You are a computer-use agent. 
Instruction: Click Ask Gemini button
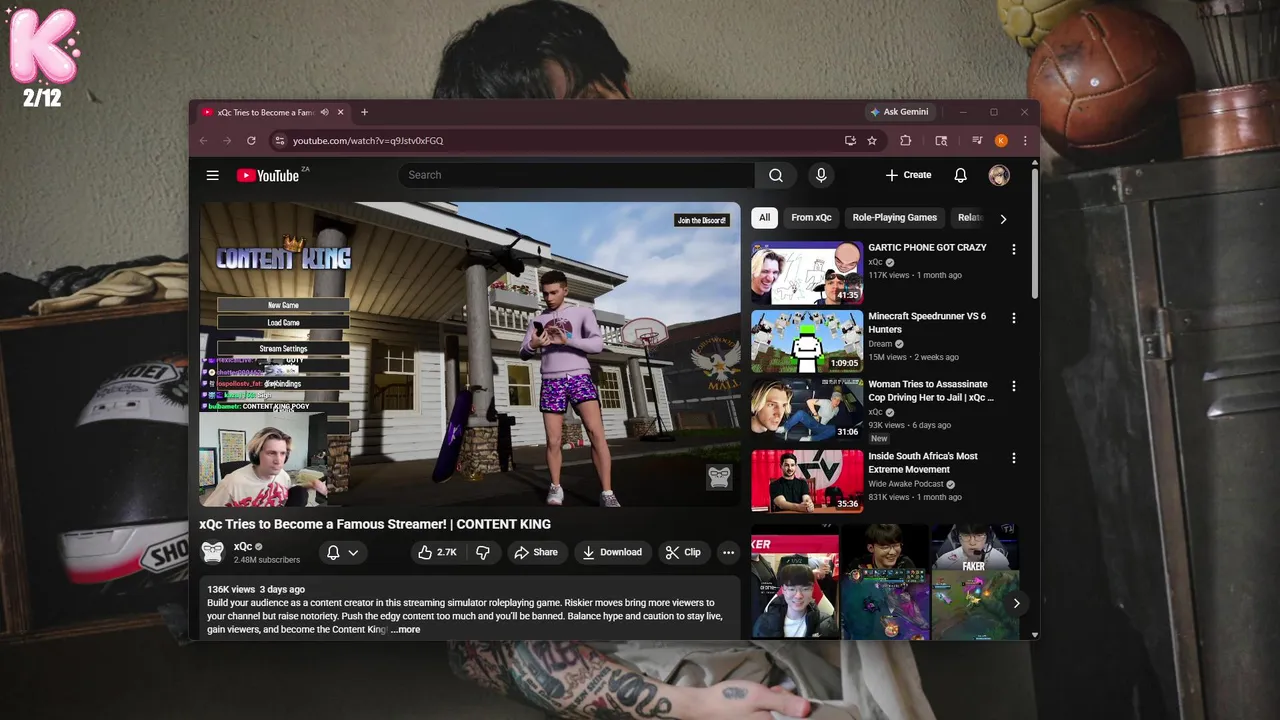point(899,112)
